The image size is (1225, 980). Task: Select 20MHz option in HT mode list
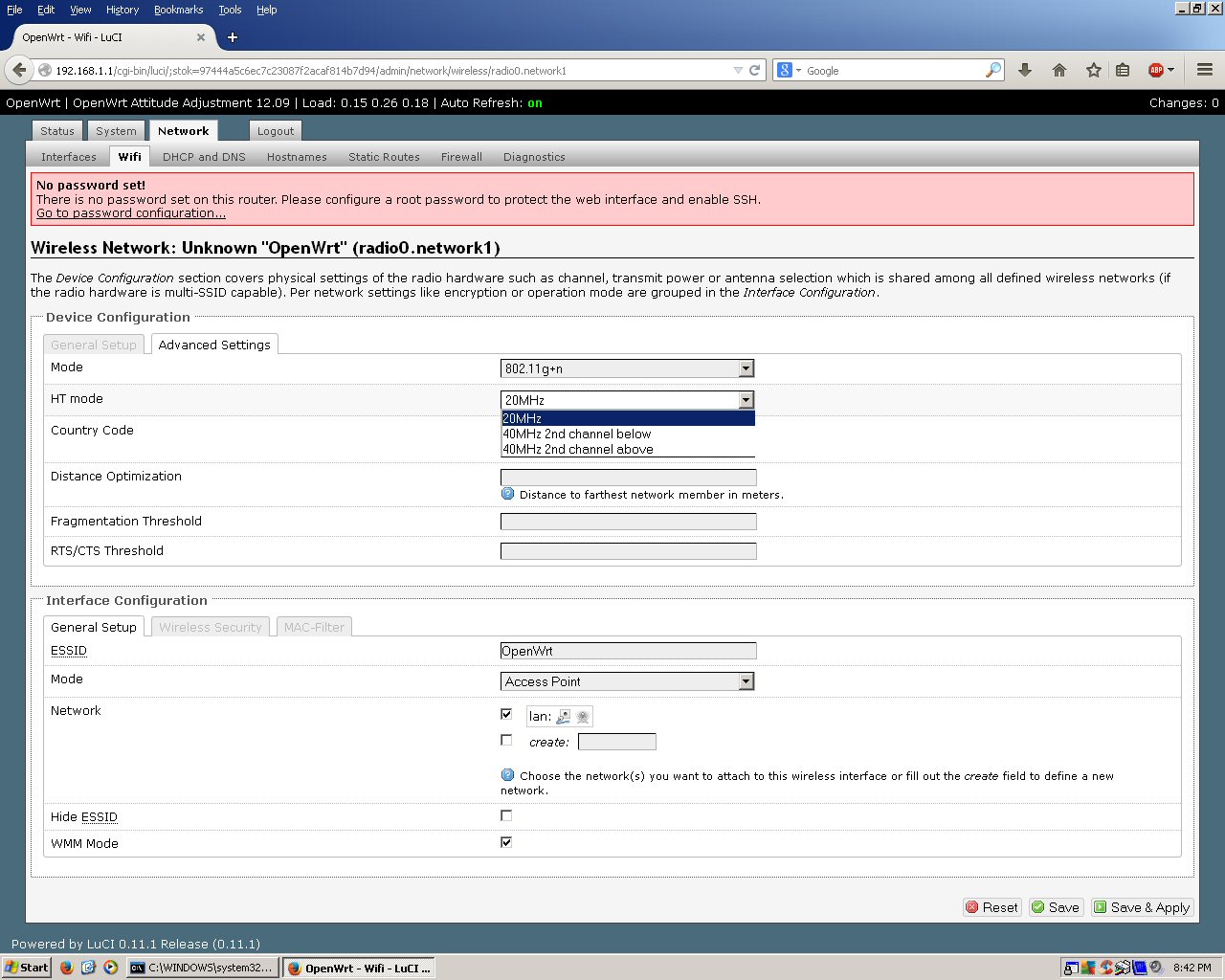point(628,418)
